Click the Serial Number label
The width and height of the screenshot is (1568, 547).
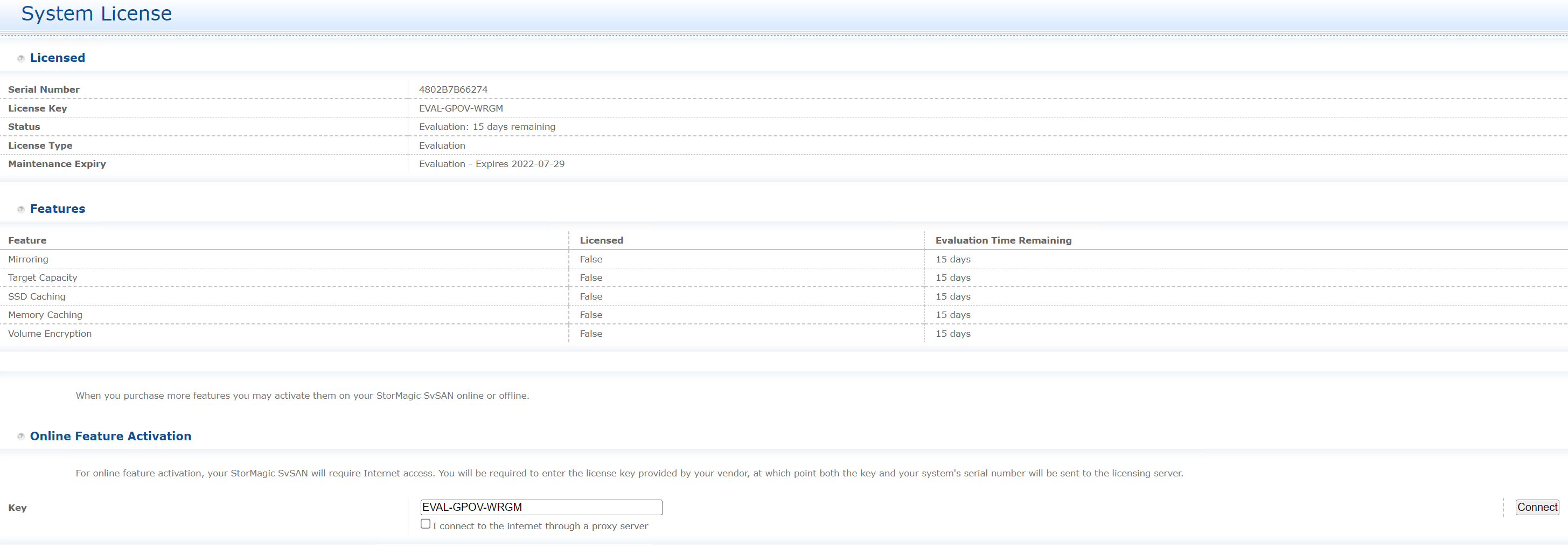click(x=44, y=89)
